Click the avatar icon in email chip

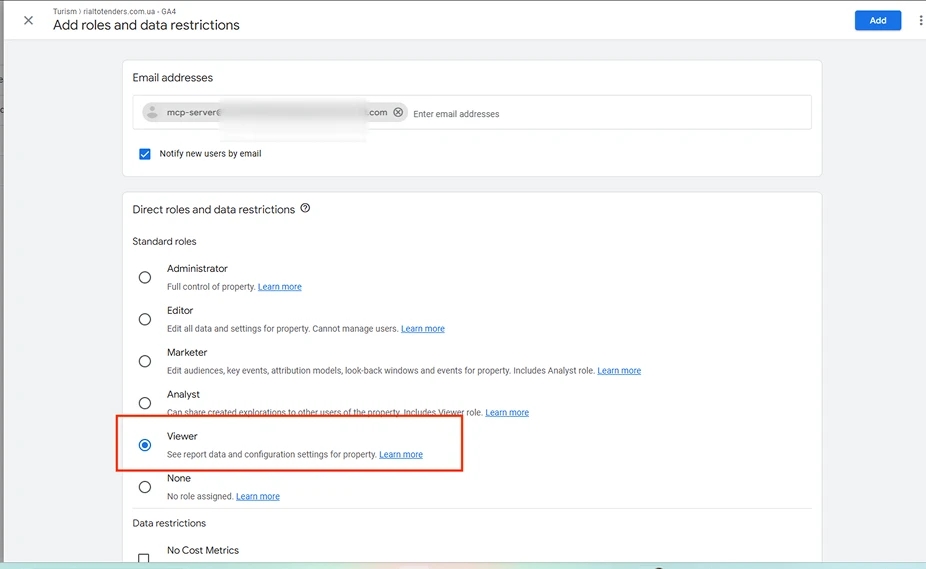(152, 112)
